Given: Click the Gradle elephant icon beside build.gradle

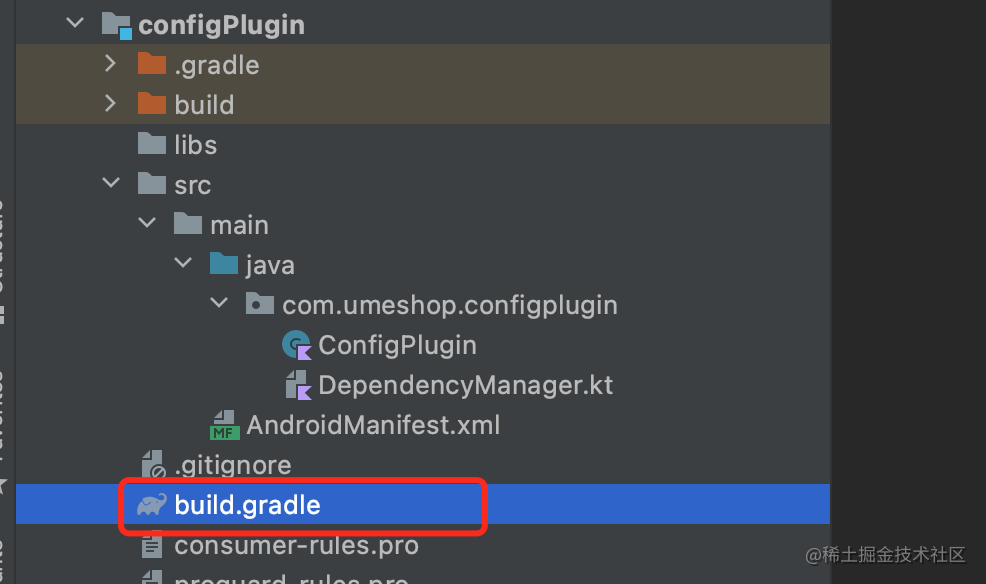Looking at the screenshot, I should point(153,505).
